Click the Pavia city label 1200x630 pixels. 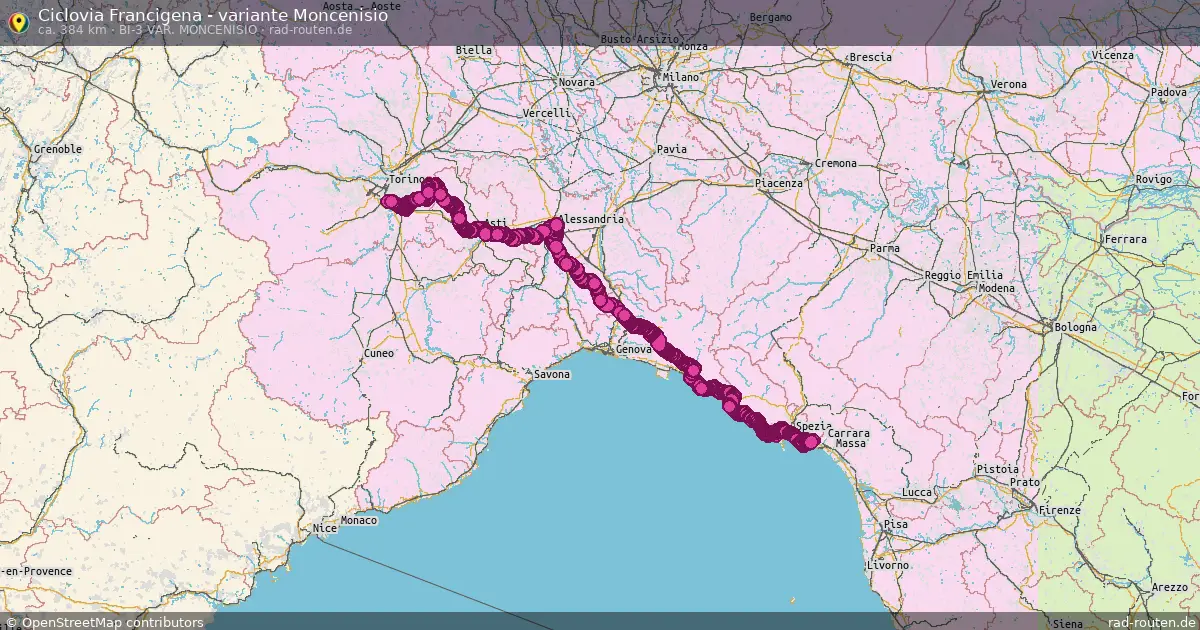coord(672,149)
